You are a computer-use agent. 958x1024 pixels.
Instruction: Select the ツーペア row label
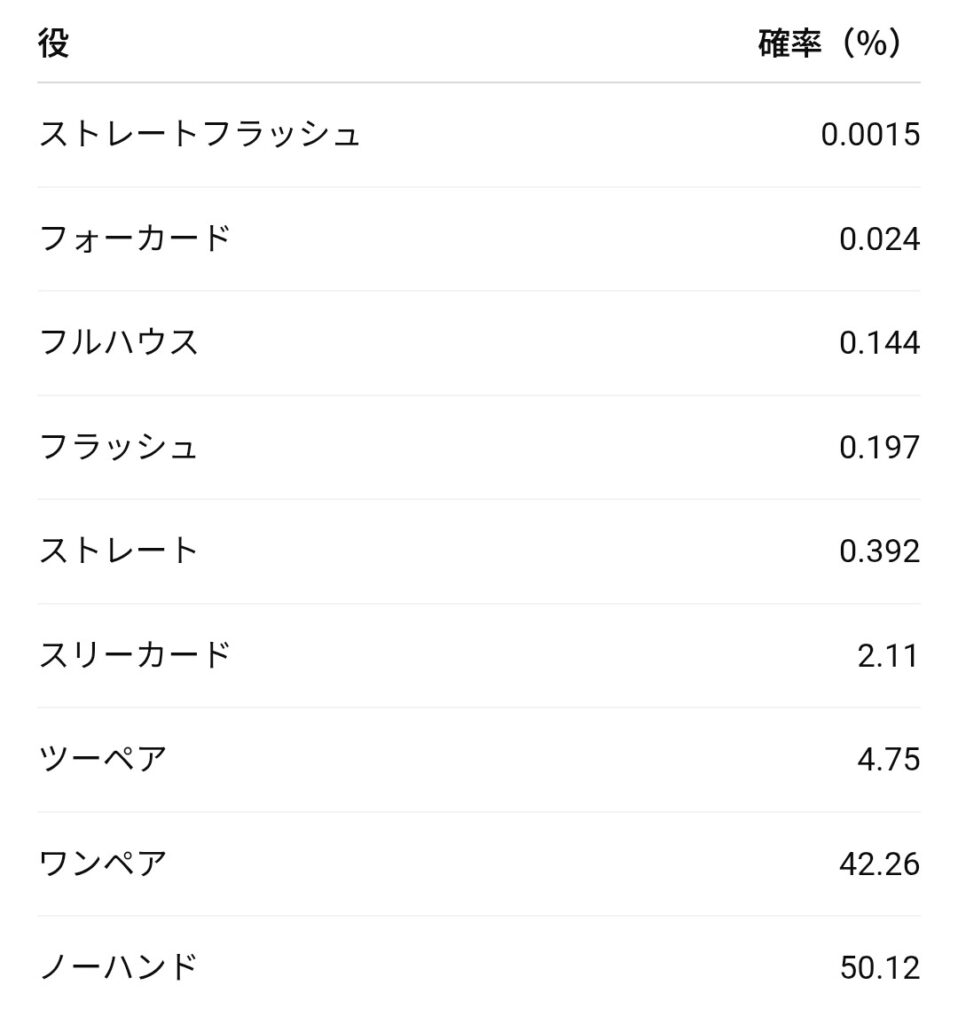(103, 758)
